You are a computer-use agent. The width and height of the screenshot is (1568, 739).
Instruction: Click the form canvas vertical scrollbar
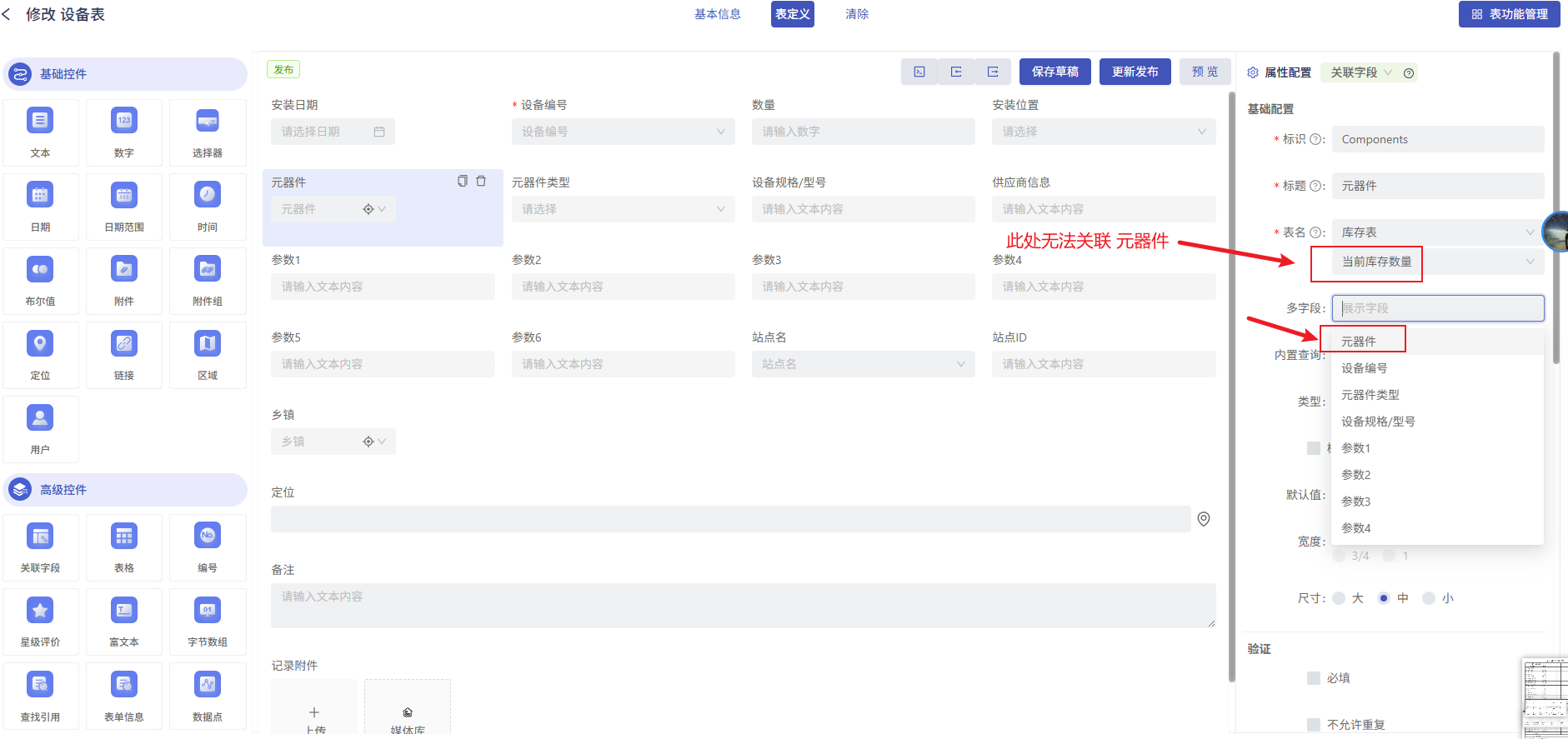(1232, 387)
